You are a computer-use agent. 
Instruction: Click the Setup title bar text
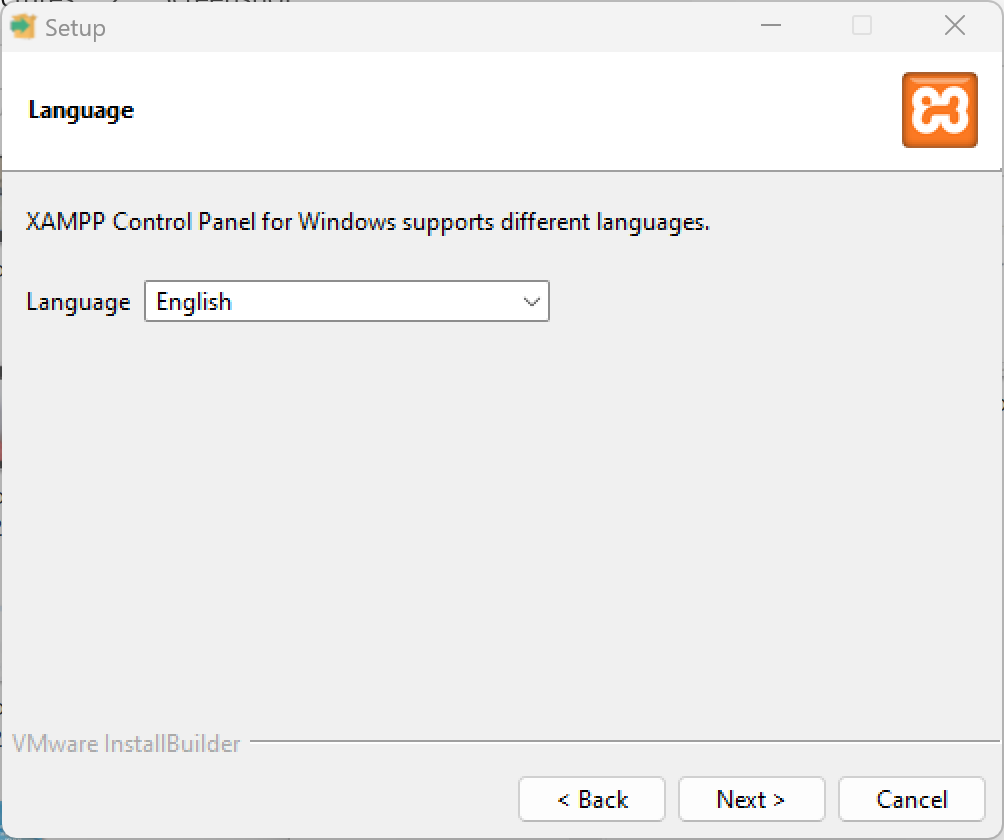point(74,27)
